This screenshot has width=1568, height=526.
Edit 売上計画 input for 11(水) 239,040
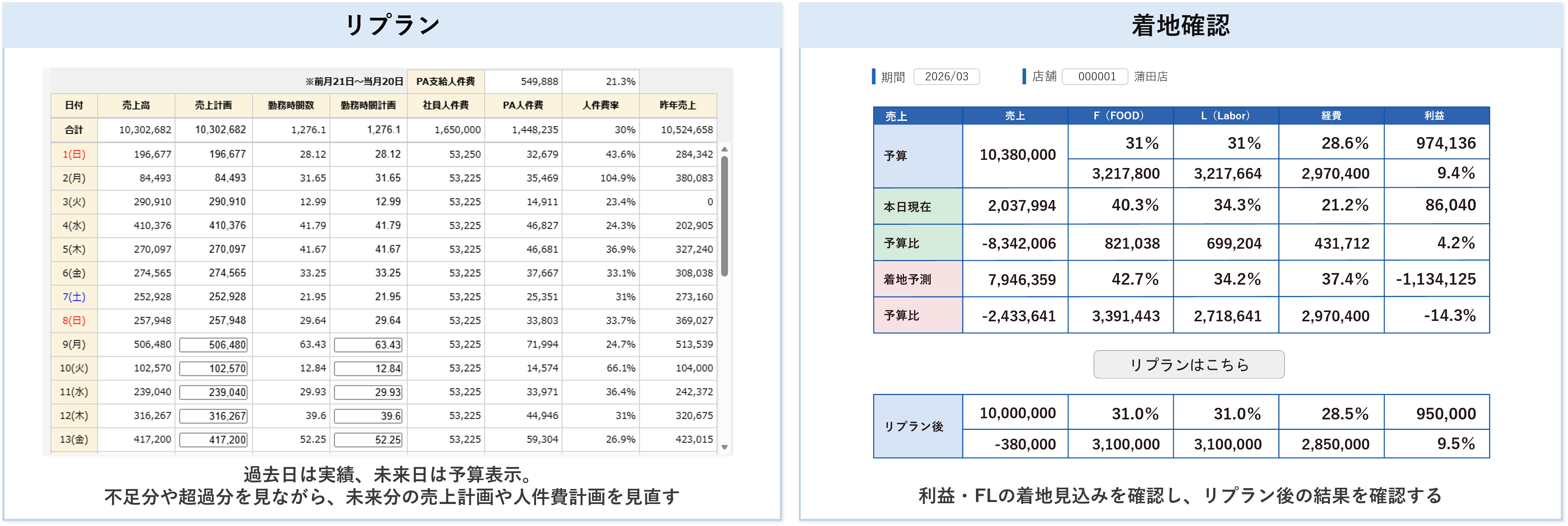pyautogui.click(x=214, y=392)
